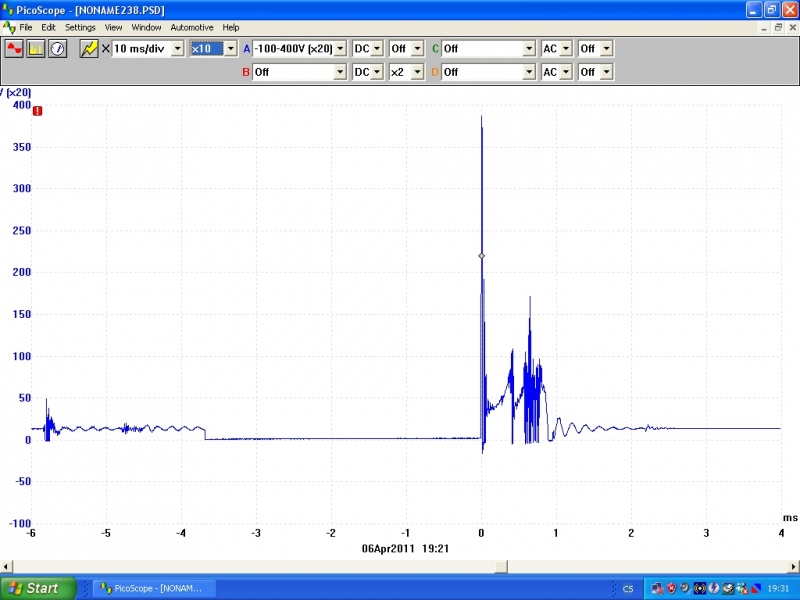Click the scrollbar left arrow

click(7, 566)
